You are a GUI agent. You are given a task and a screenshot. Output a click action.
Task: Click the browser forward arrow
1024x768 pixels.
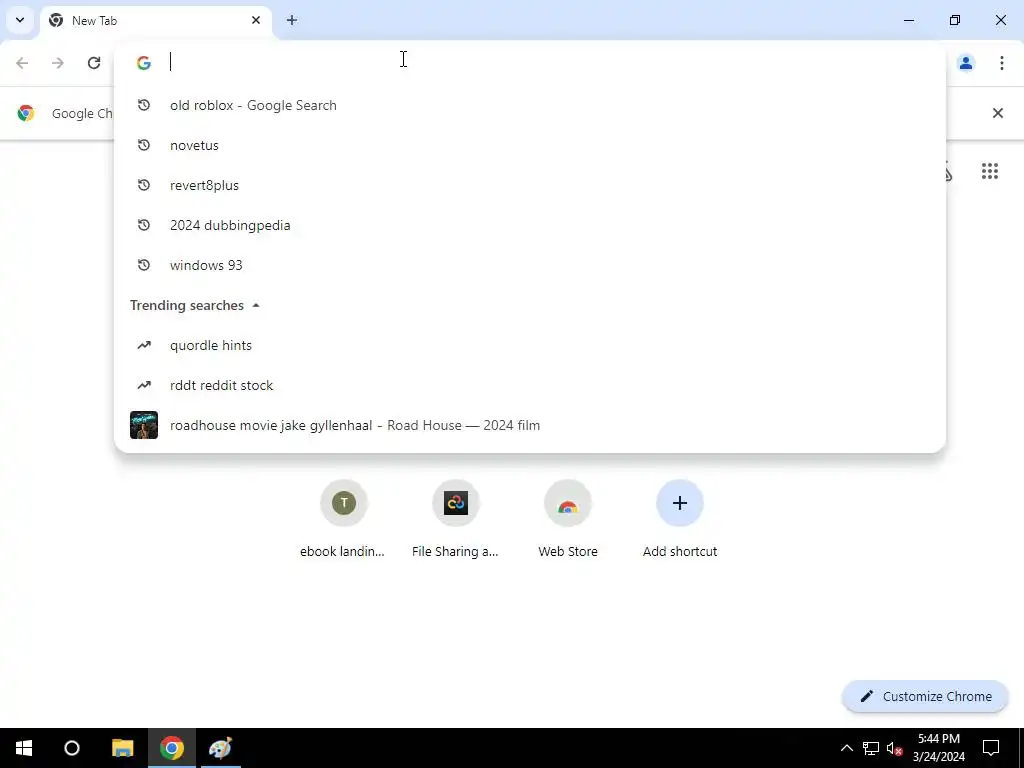pyautogui.click(x=58, y=63)
